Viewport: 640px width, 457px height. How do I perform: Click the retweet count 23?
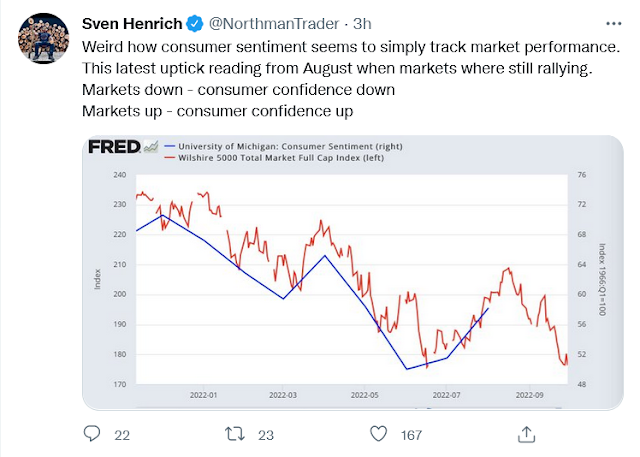tap(266, 435)
